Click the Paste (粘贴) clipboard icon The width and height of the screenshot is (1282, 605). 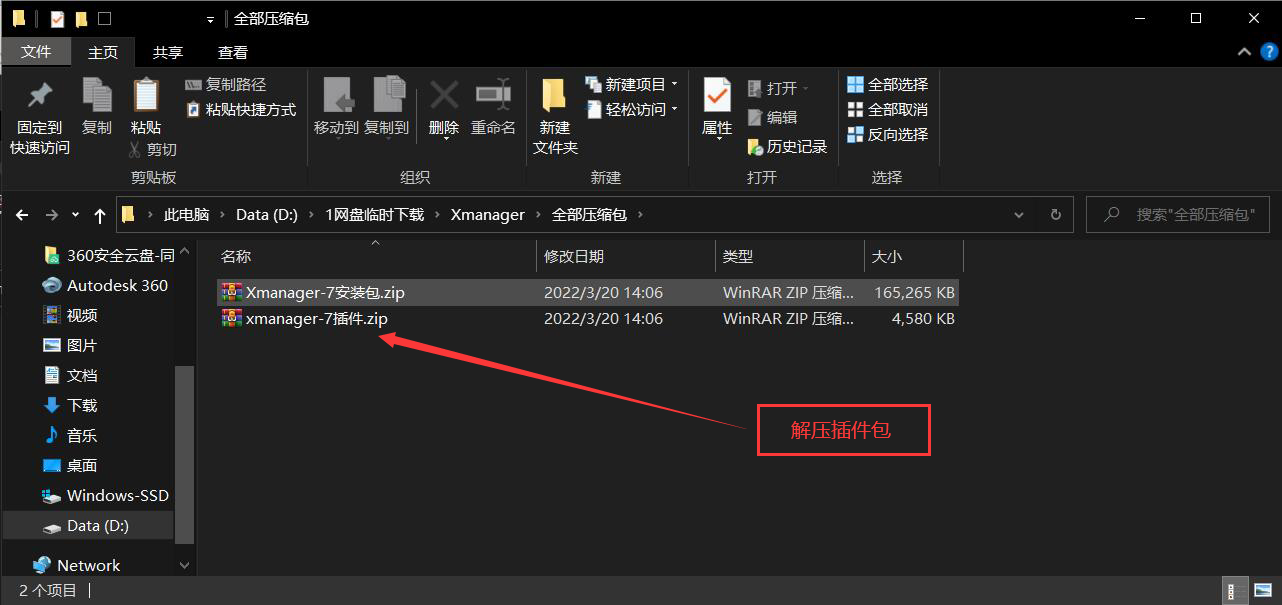(x=146, y=96)
